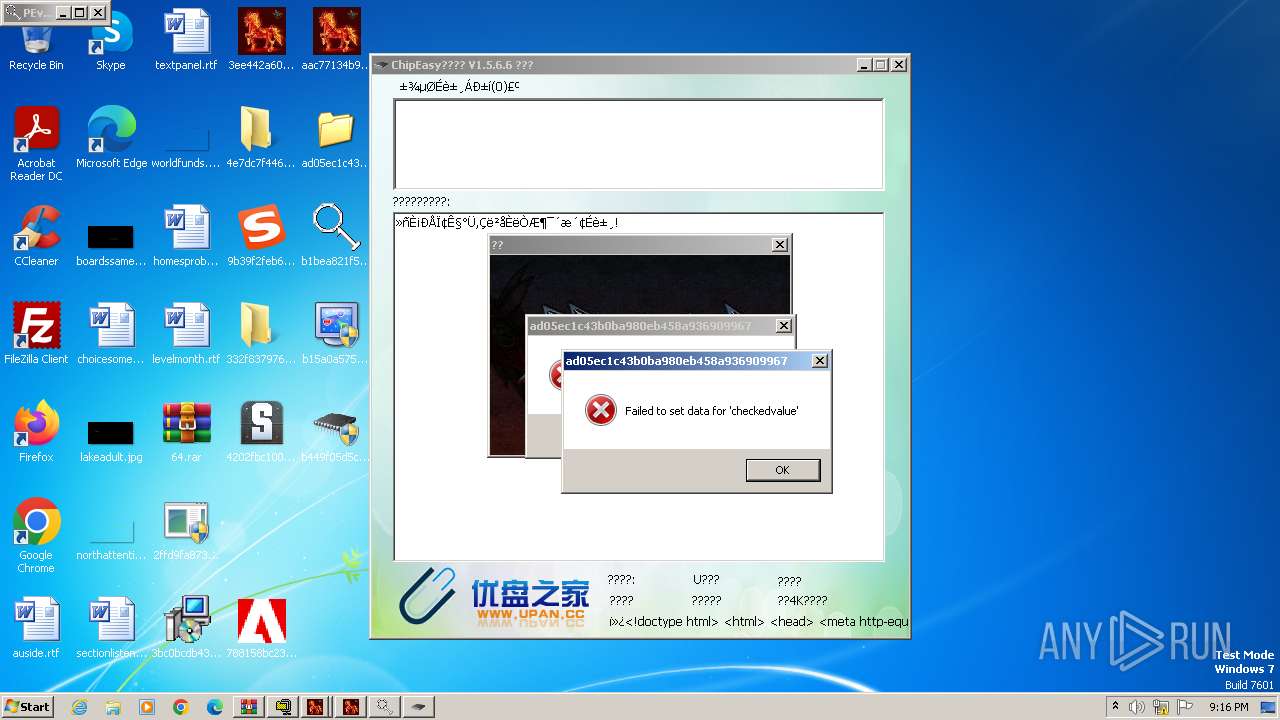Click inside the ChipEasy lower log text area
The image size is (1280, 720).
pyautogui.click(x=638, y=386)
